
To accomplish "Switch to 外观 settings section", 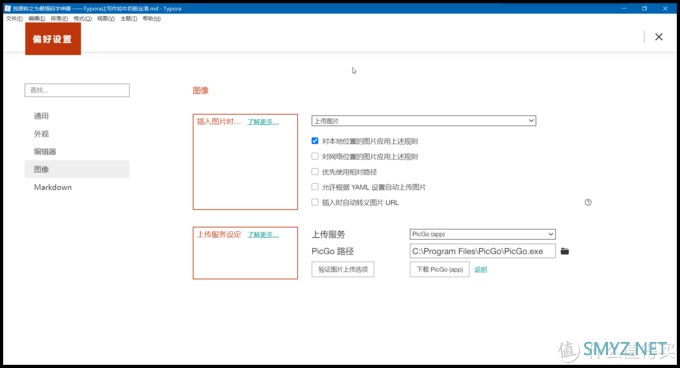I will tap(77, 134).
